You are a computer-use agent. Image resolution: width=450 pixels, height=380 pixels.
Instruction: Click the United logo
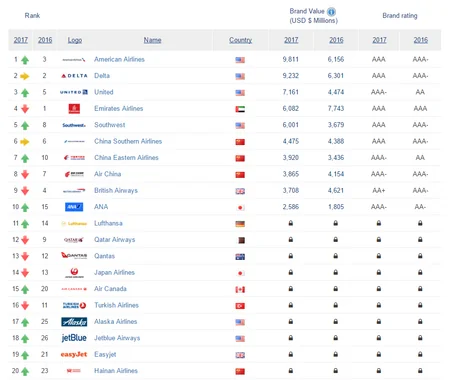tap(74, 92)
